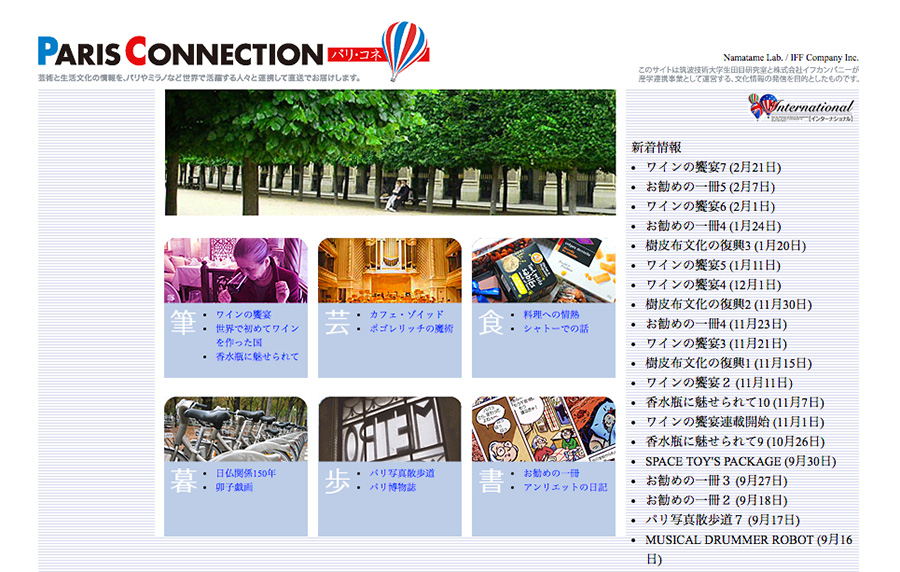This screenshot has width=900, height=572.
Task: Open the rental bicycles thumbnail
Action: [x=236, y=429]
